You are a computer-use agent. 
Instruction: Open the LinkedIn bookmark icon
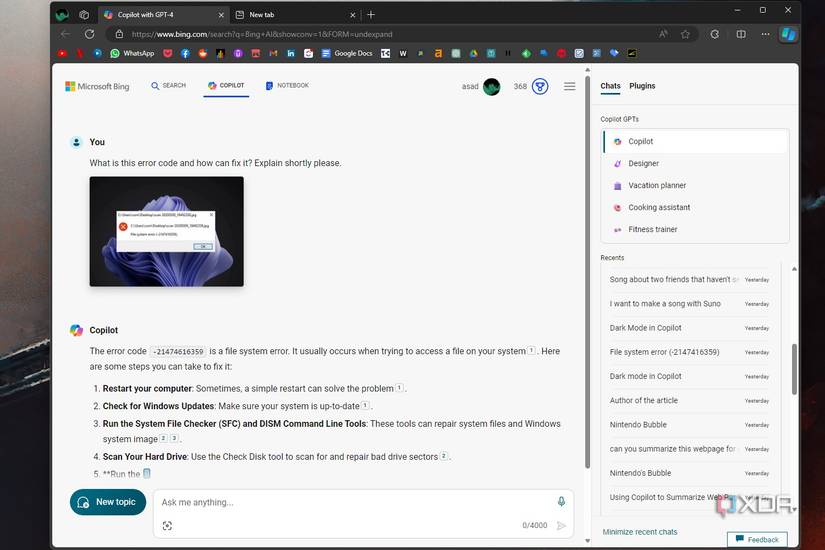[x=291, y=53]
